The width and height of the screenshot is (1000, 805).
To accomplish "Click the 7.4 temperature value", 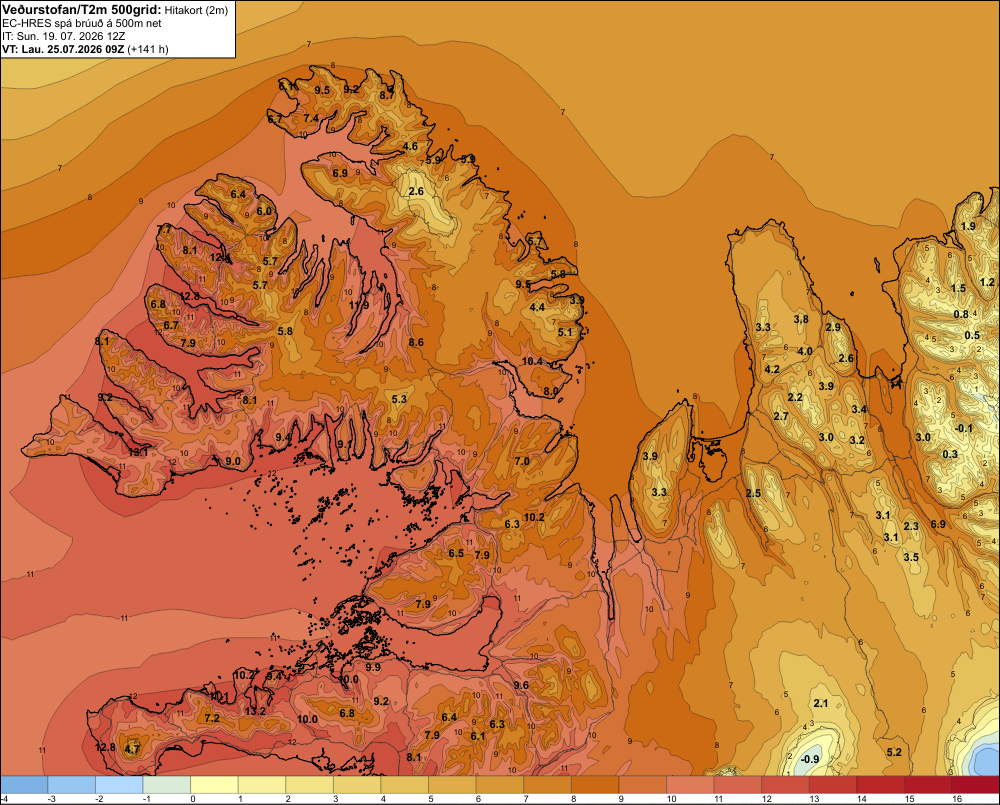I will (x=311, y=118).
